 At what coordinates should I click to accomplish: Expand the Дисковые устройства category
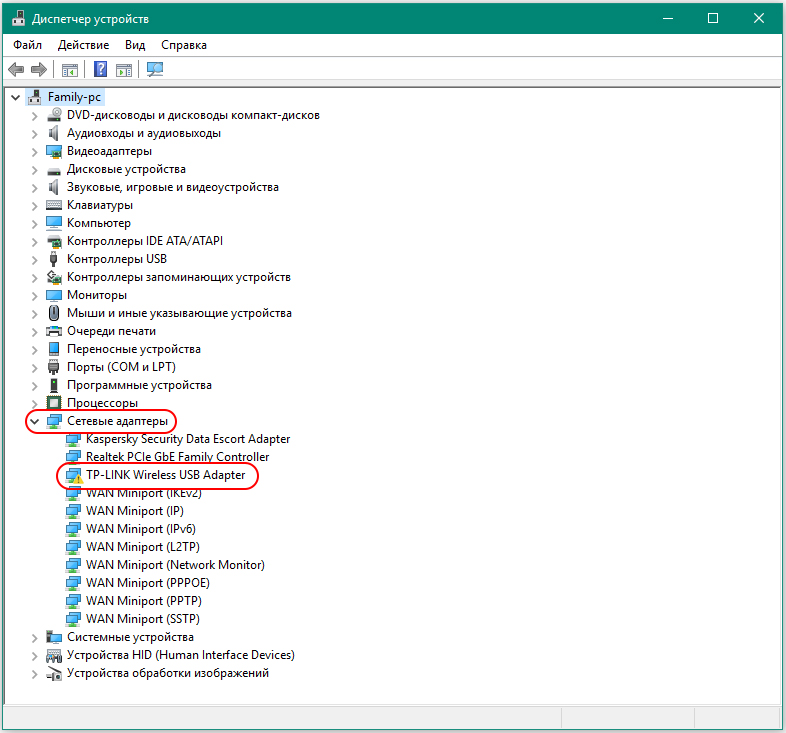click(34, 169)
